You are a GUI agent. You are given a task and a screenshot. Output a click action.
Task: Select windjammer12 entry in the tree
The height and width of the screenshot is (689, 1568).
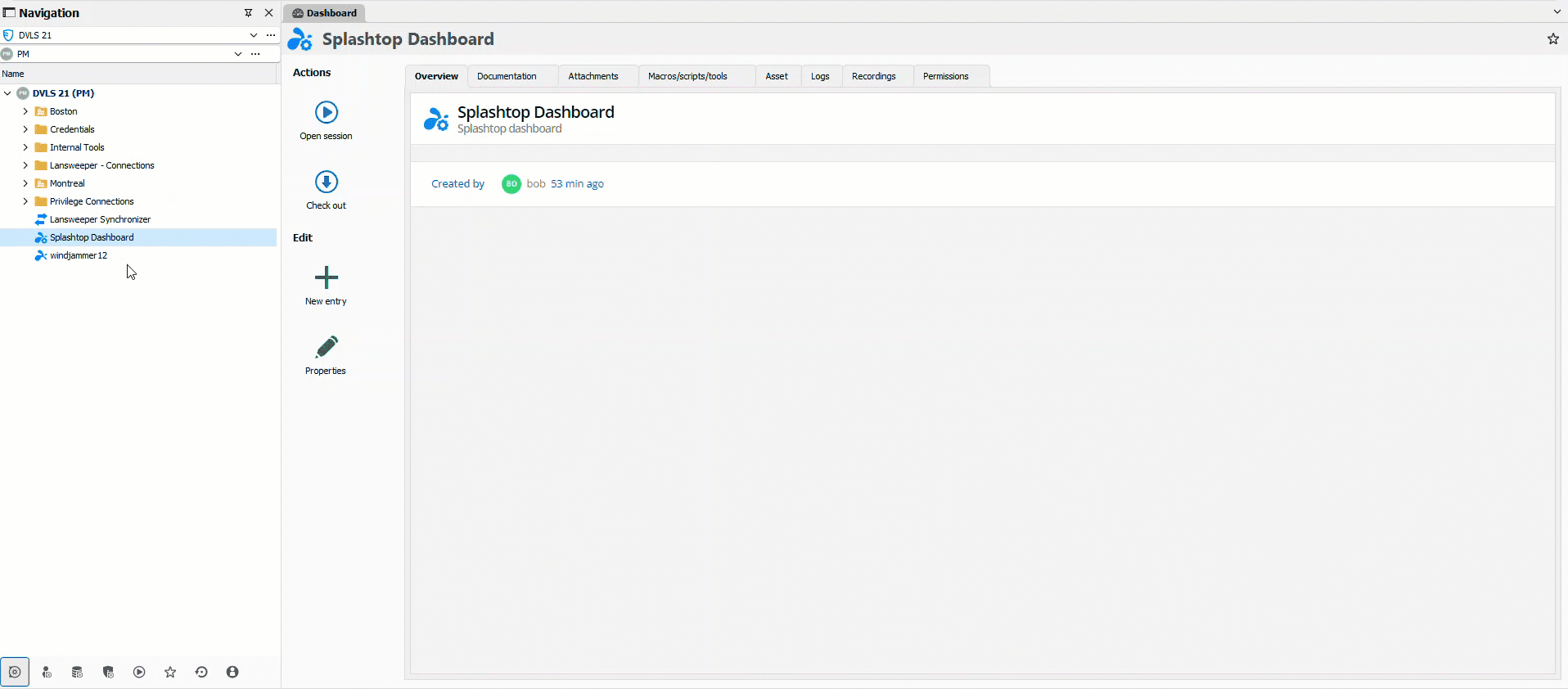(79, 255)
